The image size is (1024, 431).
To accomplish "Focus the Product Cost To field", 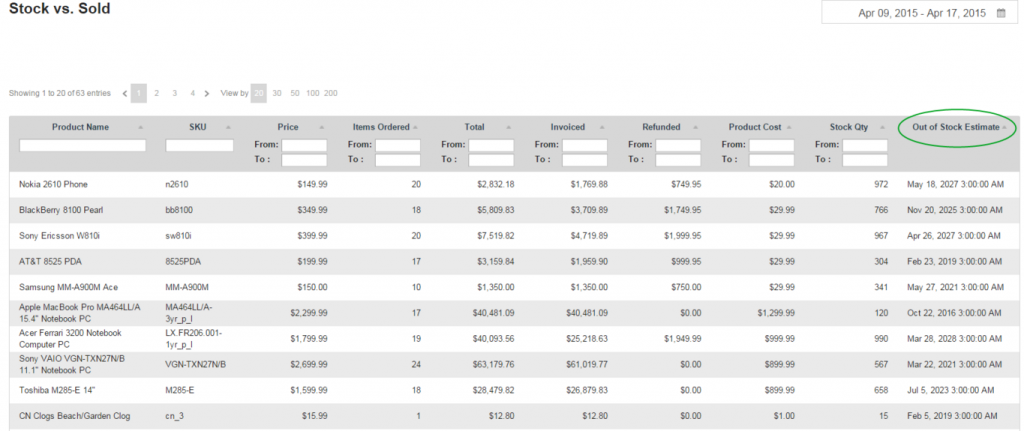I will [771, 160].
